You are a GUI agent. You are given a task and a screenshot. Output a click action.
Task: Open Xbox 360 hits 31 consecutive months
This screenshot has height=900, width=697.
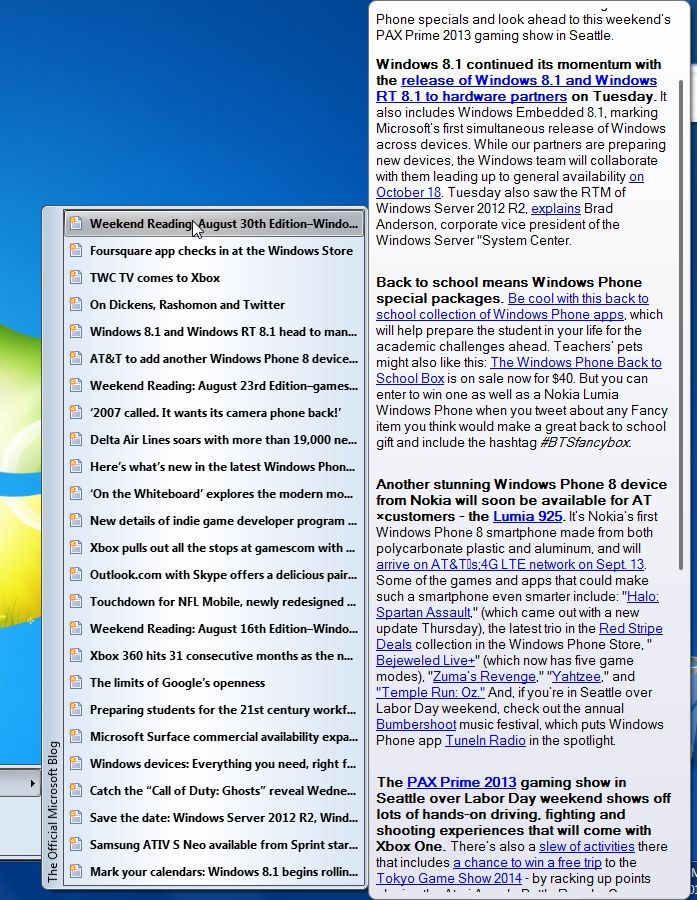click(214, 655)
